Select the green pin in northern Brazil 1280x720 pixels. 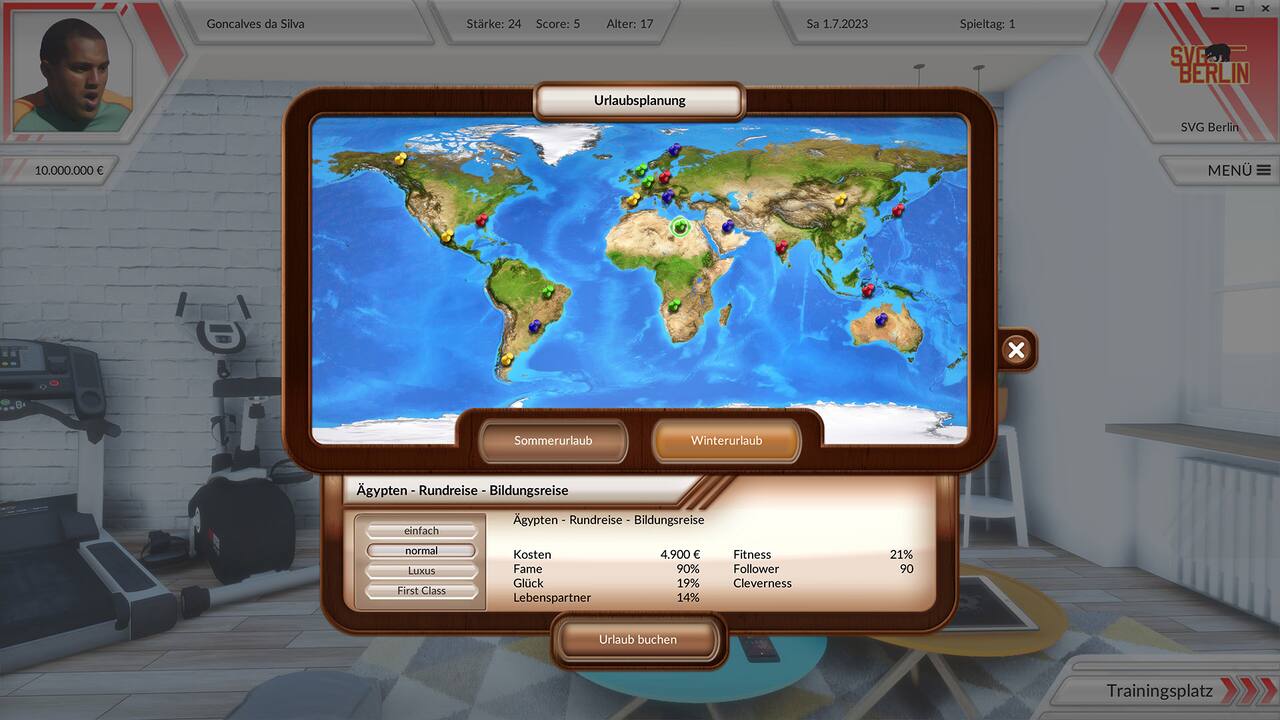[547, 291]
